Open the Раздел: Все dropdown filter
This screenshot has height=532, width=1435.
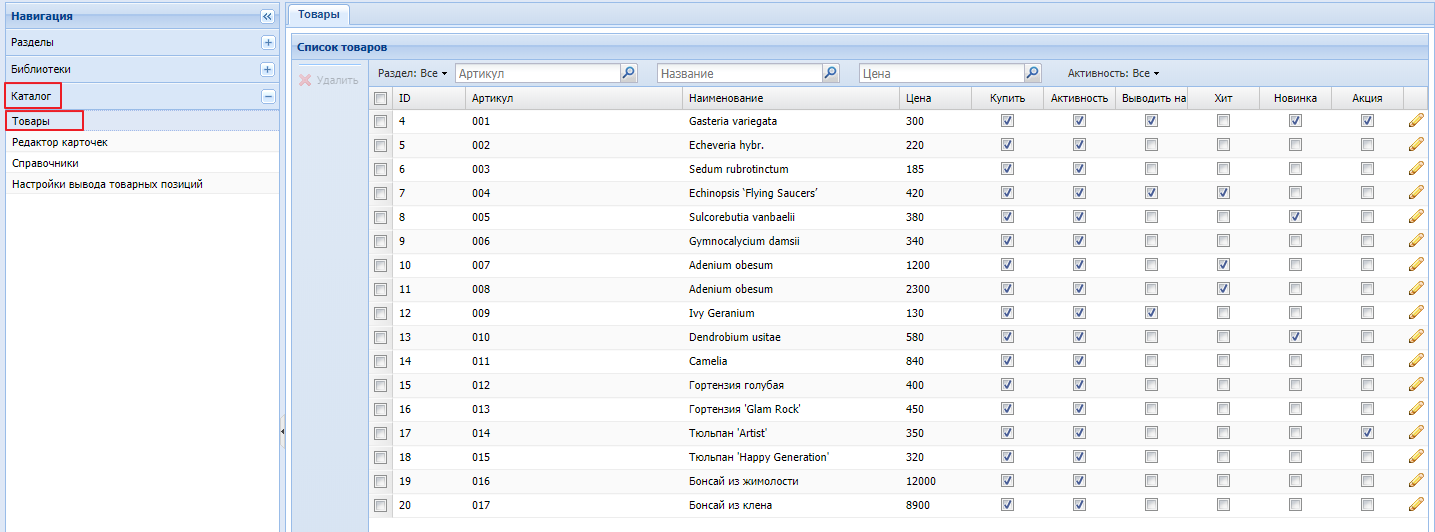tap(412, 74)
